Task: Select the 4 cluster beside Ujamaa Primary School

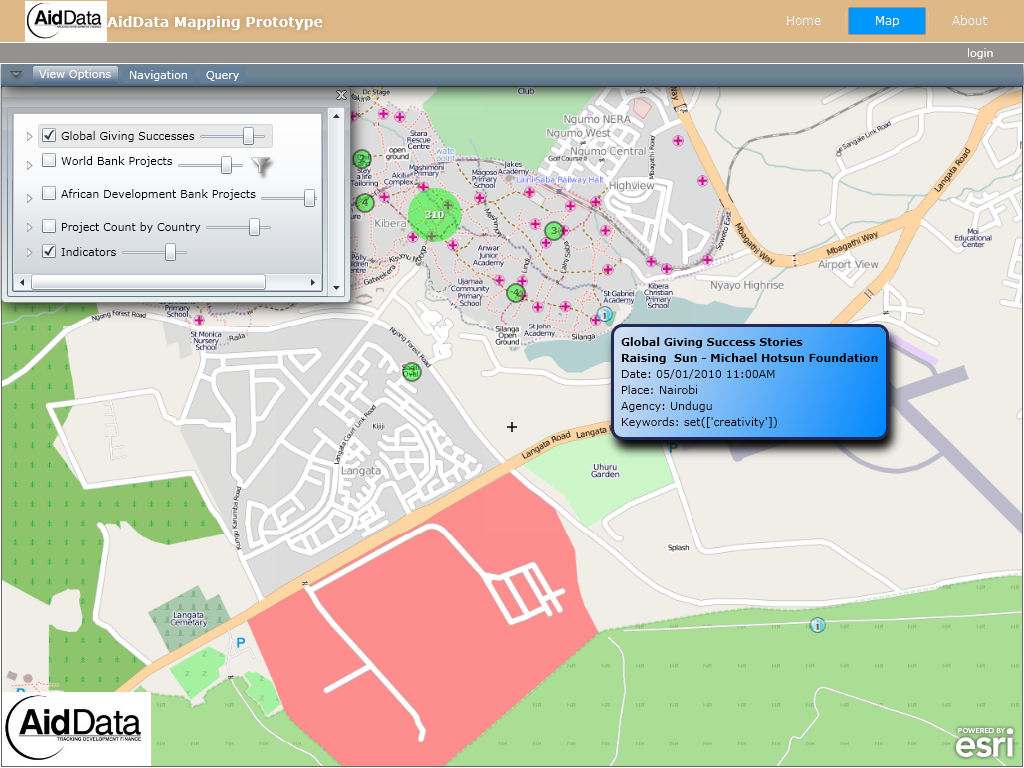Action: click(x=516, y=292)
